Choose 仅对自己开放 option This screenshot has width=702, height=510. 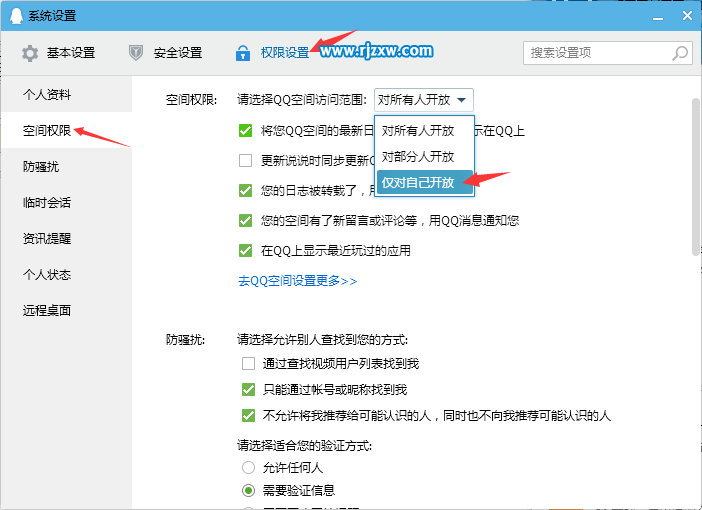click(x=424, y=183)
